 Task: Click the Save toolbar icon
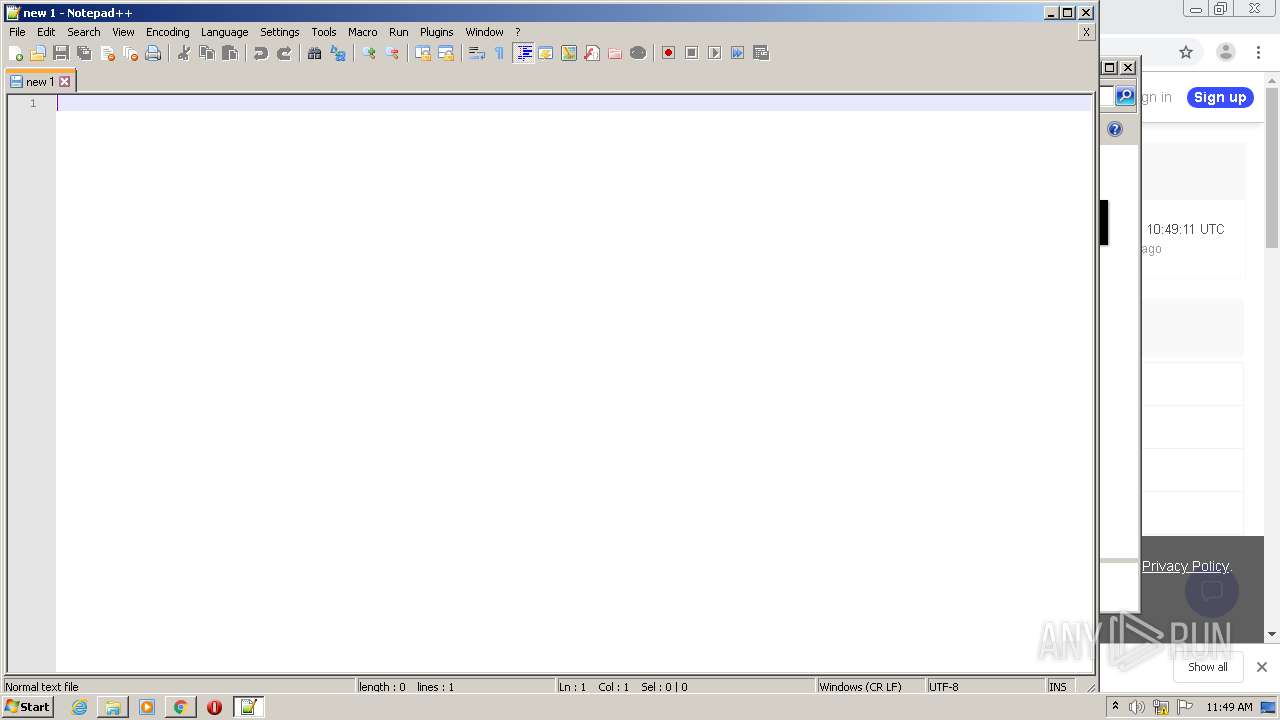point(61,53)
